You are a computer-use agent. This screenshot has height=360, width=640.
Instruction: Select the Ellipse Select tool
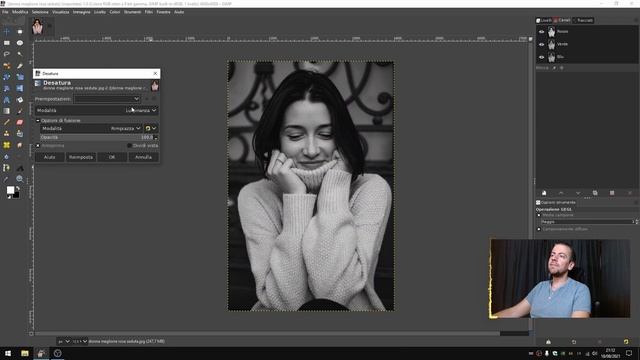click(x=20, y=43)
